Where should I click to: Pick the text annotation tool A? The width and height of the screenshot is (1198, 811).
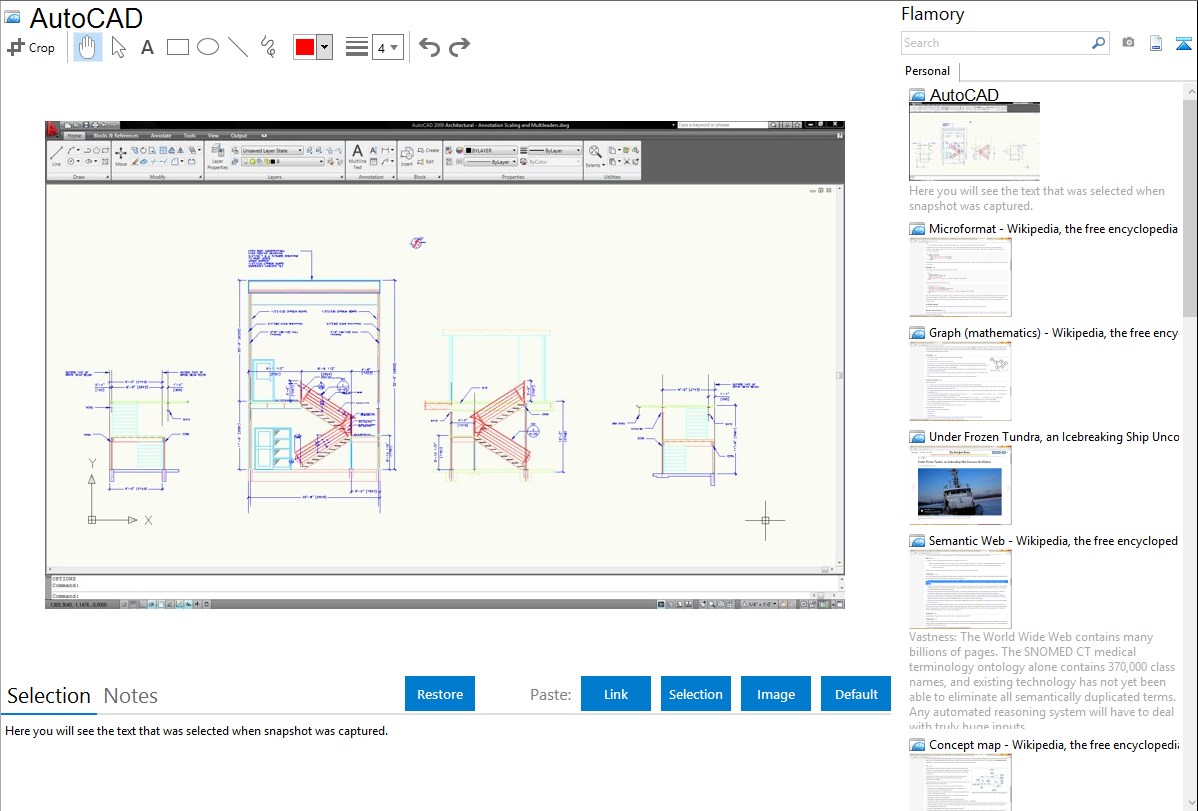click(147, 47)
